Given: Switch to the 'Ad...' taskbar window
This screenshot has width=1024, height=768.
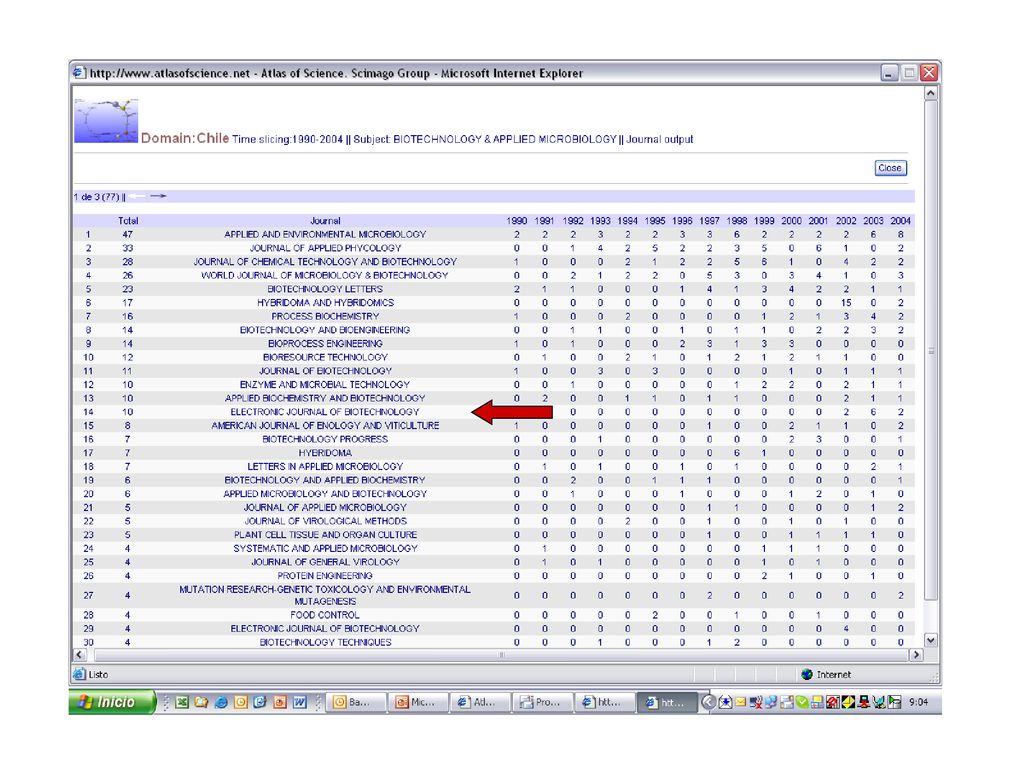Looking at the screenshot, I should click(481, 702).
